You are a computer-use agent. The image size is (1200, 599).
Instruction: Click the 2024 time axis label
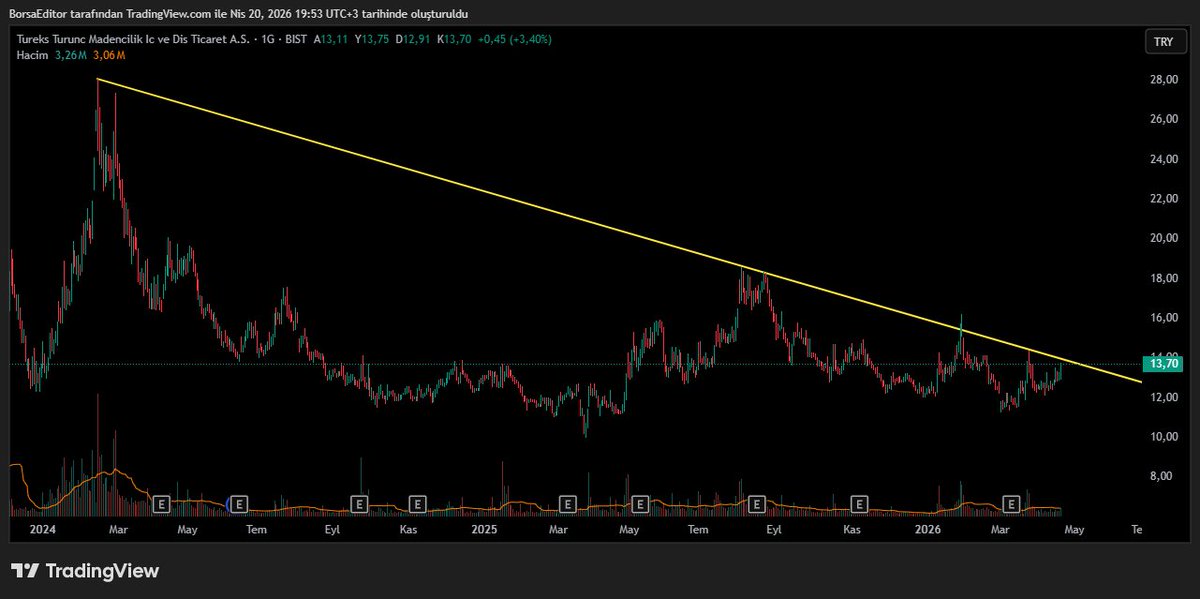(42, 528)
